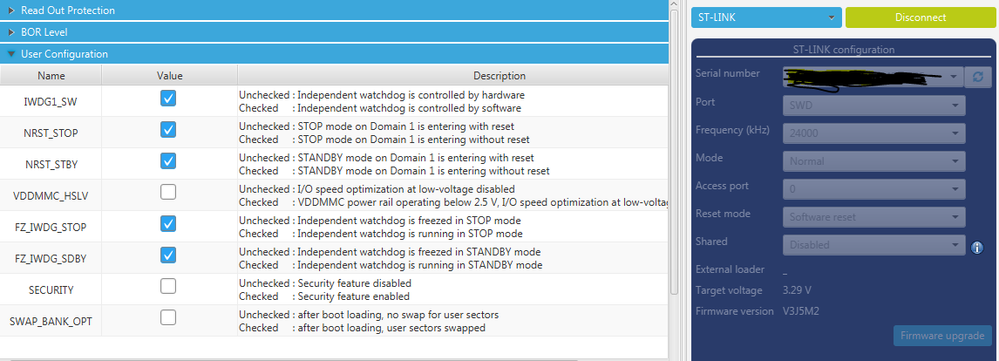Viewport: 999px width, 361px height.
Task: Select the NRST_STBY name cell
Action: pos(51,164)
